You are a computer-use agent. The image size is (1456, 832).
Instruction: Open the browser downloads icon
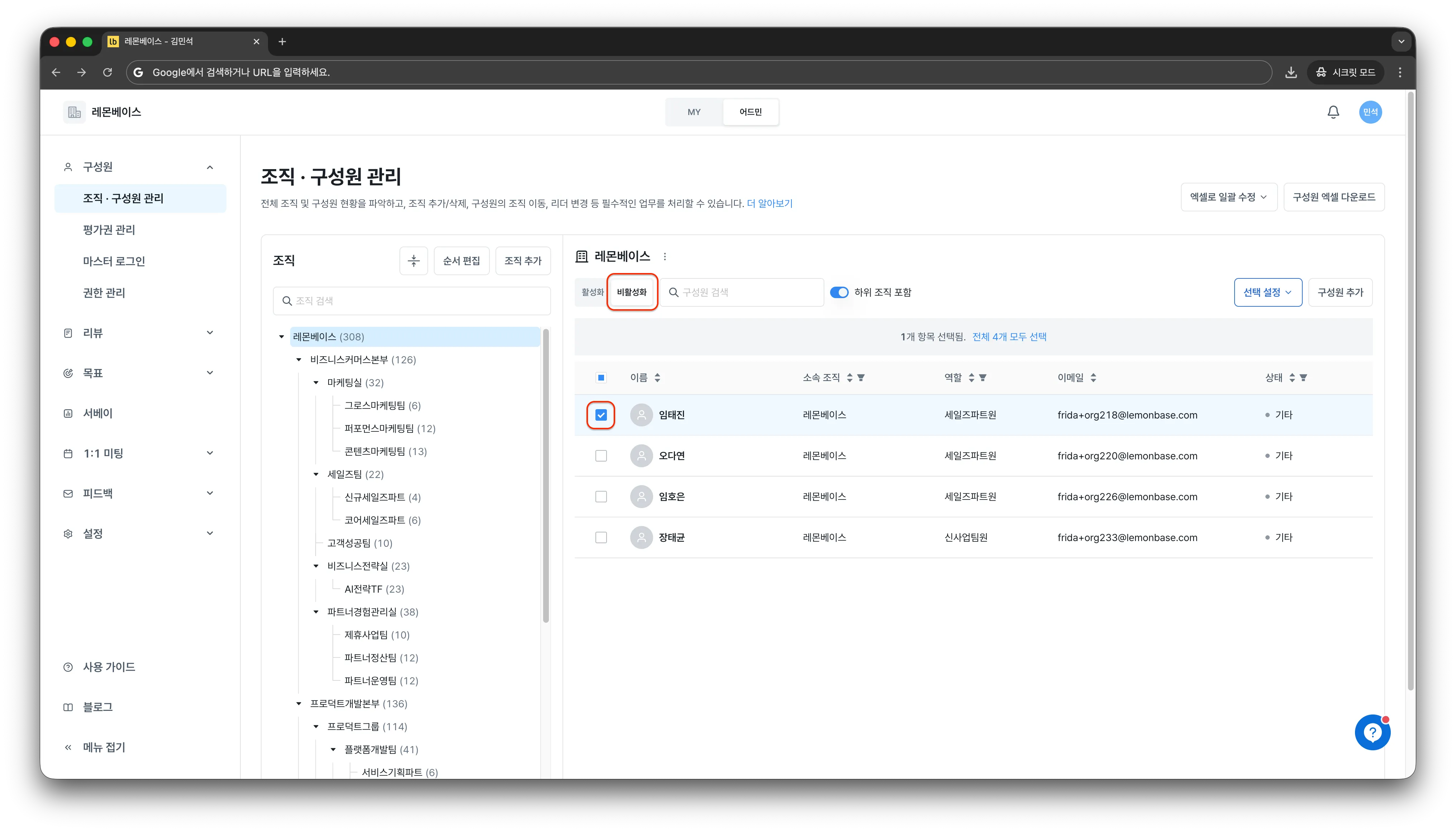pos(1290,72)
